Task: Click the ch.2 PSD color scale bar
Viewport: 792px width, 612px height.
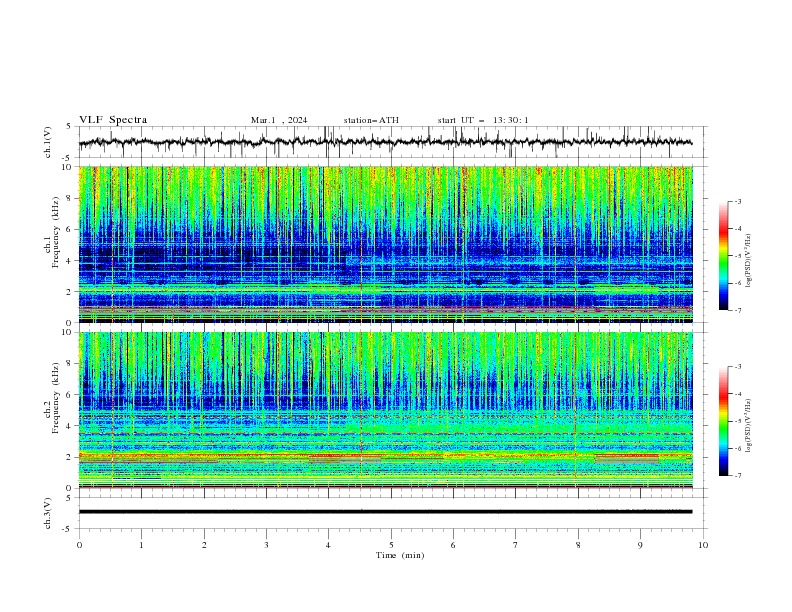Action: tap(723, 421)
